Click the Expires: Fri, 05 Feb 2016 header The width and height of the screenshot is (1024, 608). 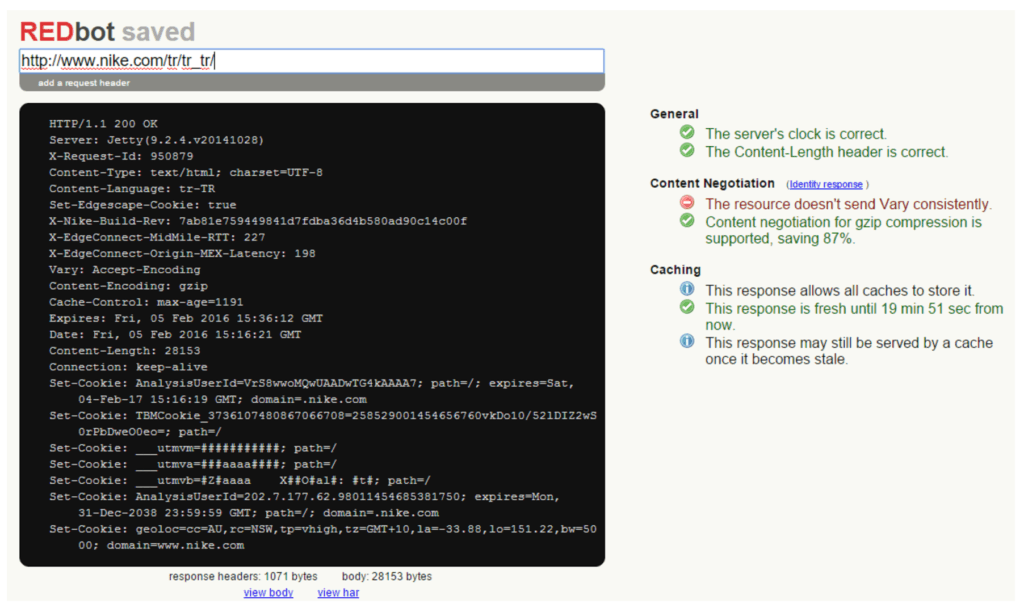[x=185, y=318]
